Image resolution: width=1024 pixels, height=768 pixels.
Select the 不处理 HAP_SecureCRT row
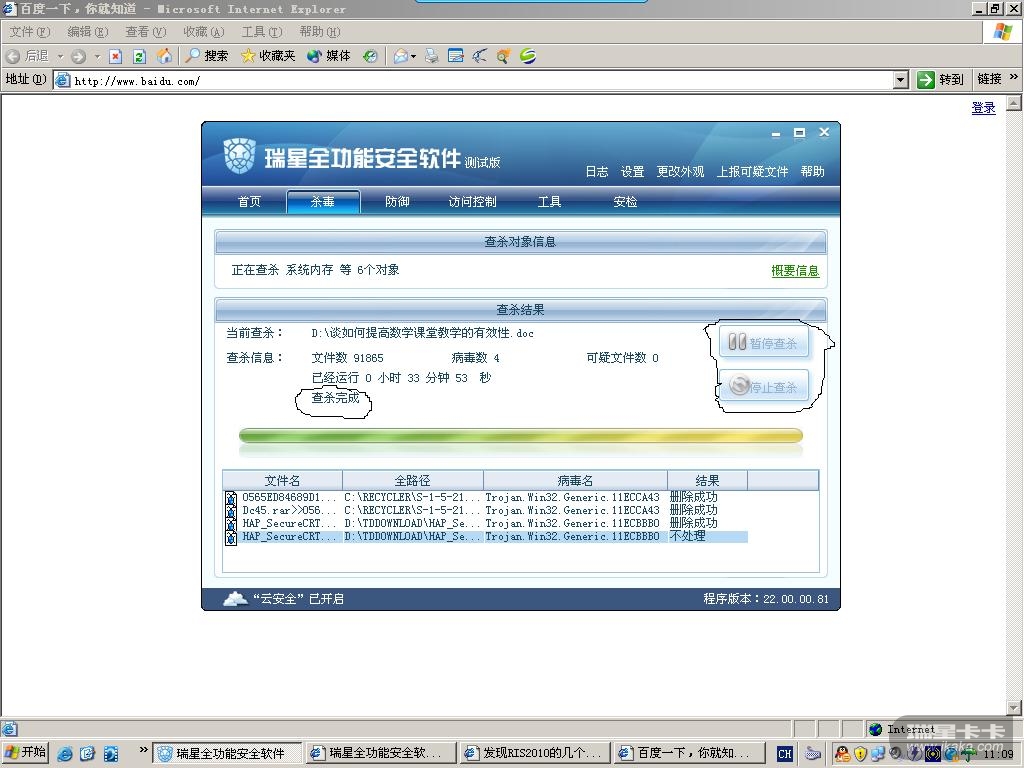click(x=486, y=536)
